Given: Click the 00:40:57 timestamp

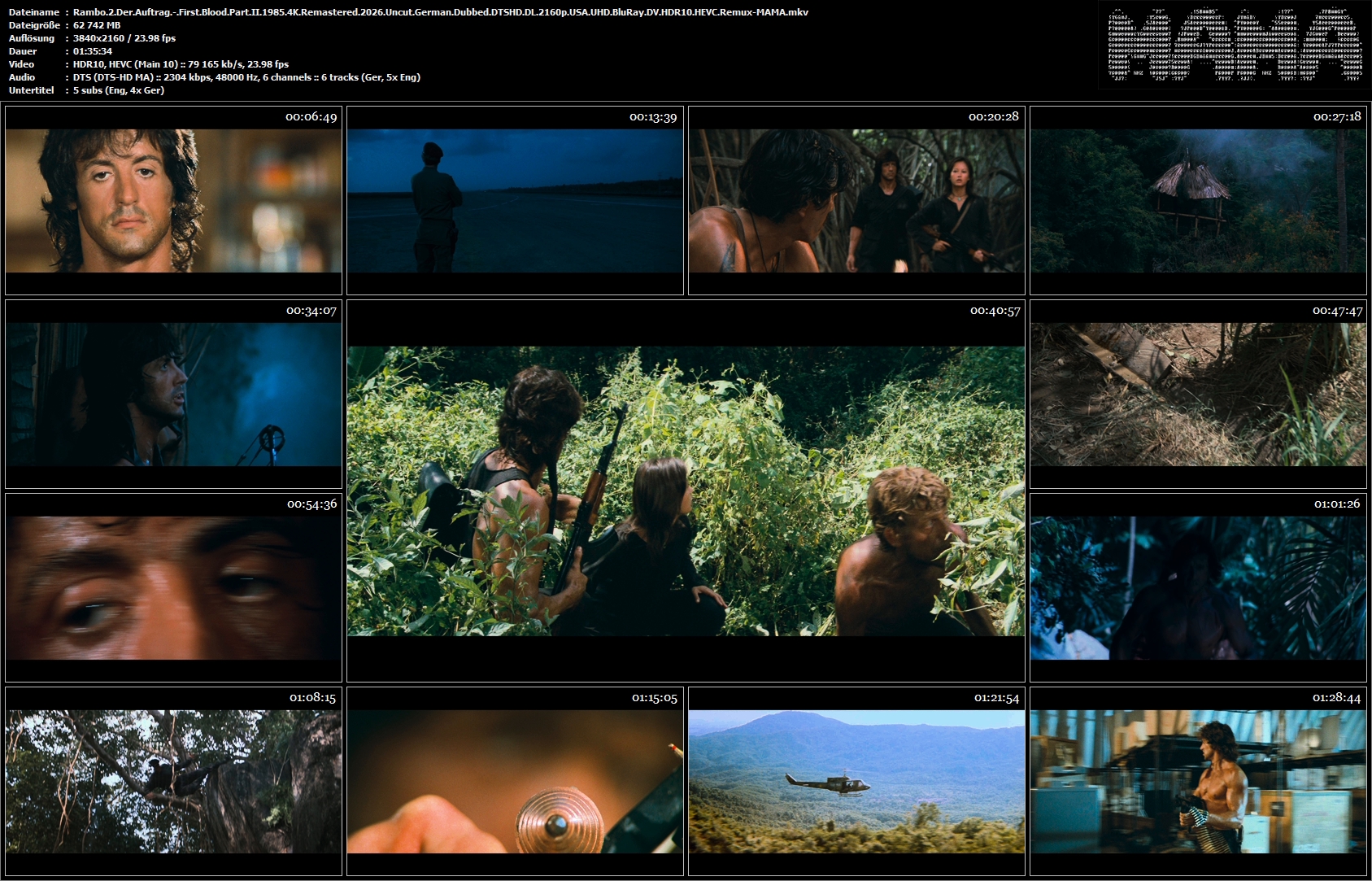Looking at the screenshot, I should click(x=995, y=311).
